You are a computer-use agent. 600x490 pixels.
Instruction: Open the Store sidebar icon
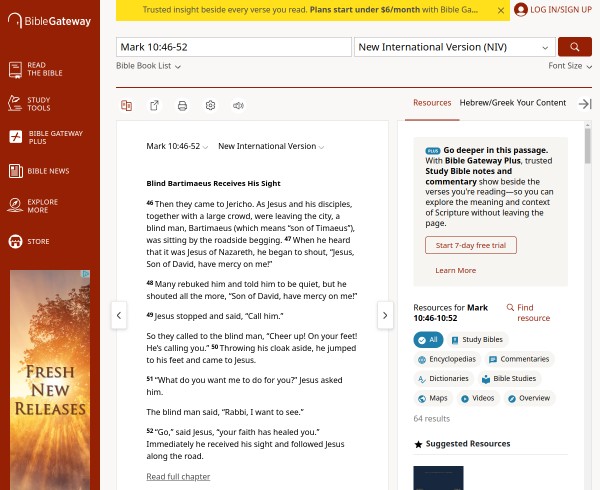15,241
